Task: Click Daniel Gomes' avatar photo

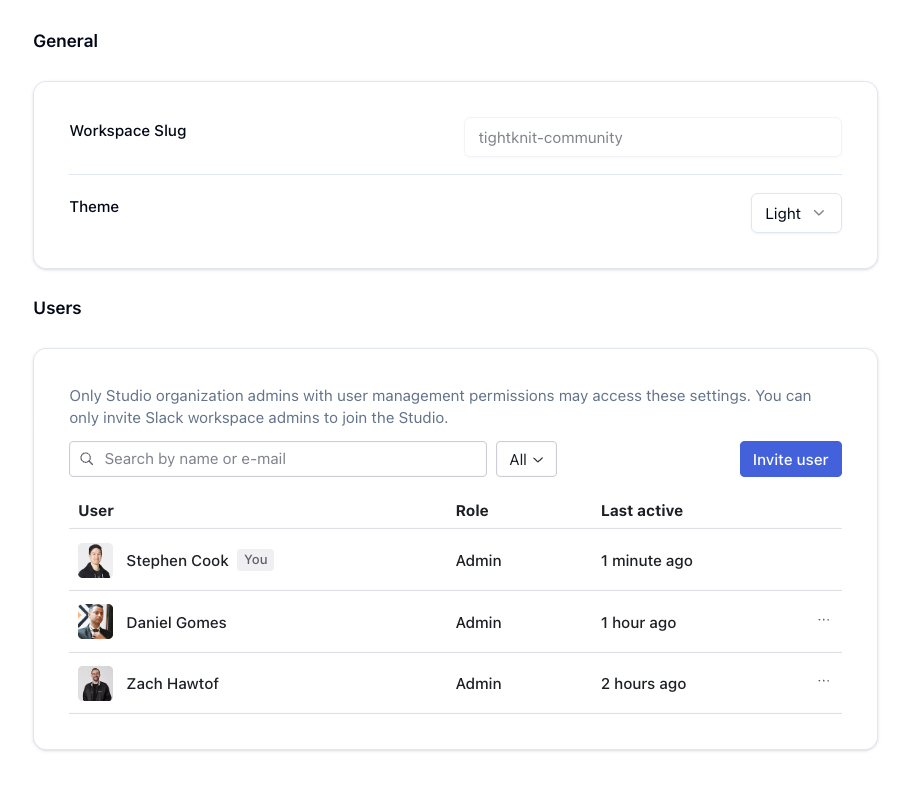Action: pyautogui.click(x=95, y=622)
